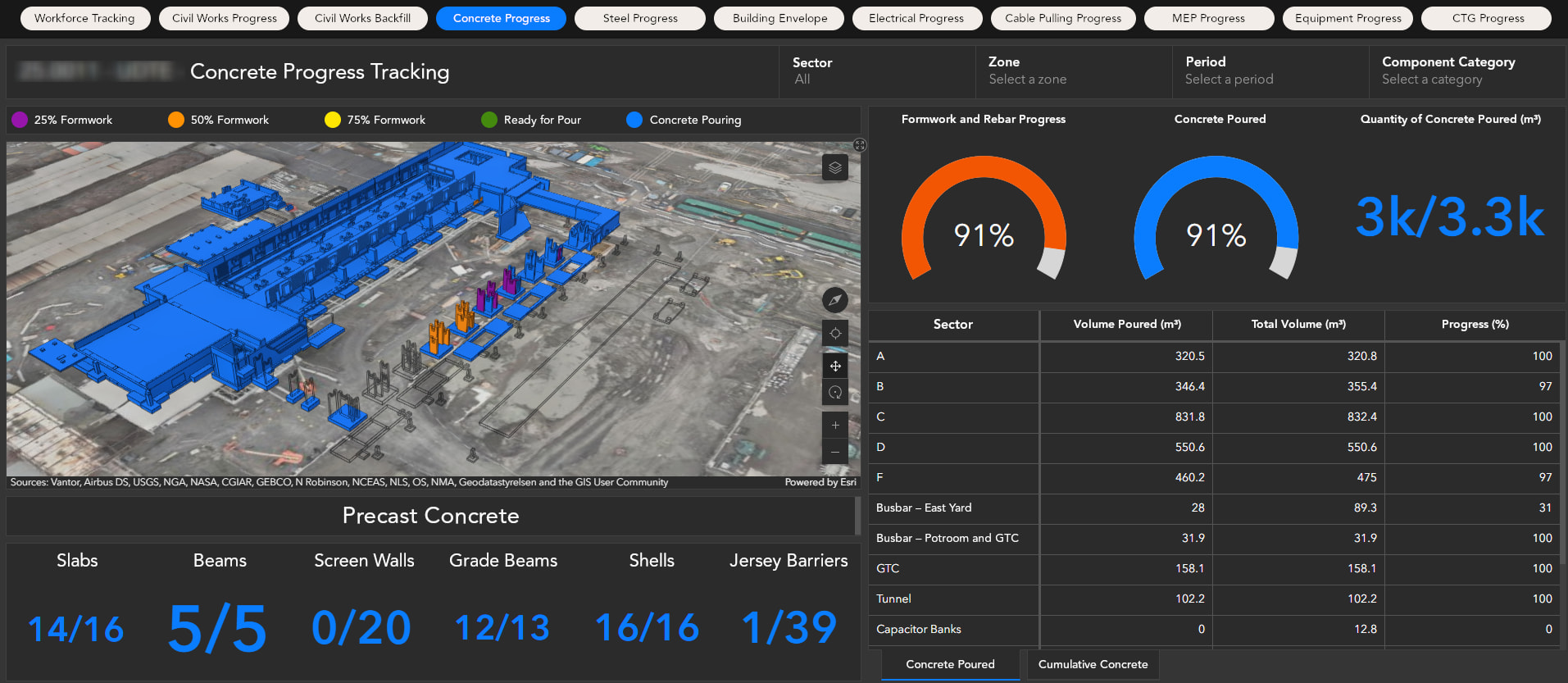Click the Precast Concrete heading

click(x=430, y=516)
